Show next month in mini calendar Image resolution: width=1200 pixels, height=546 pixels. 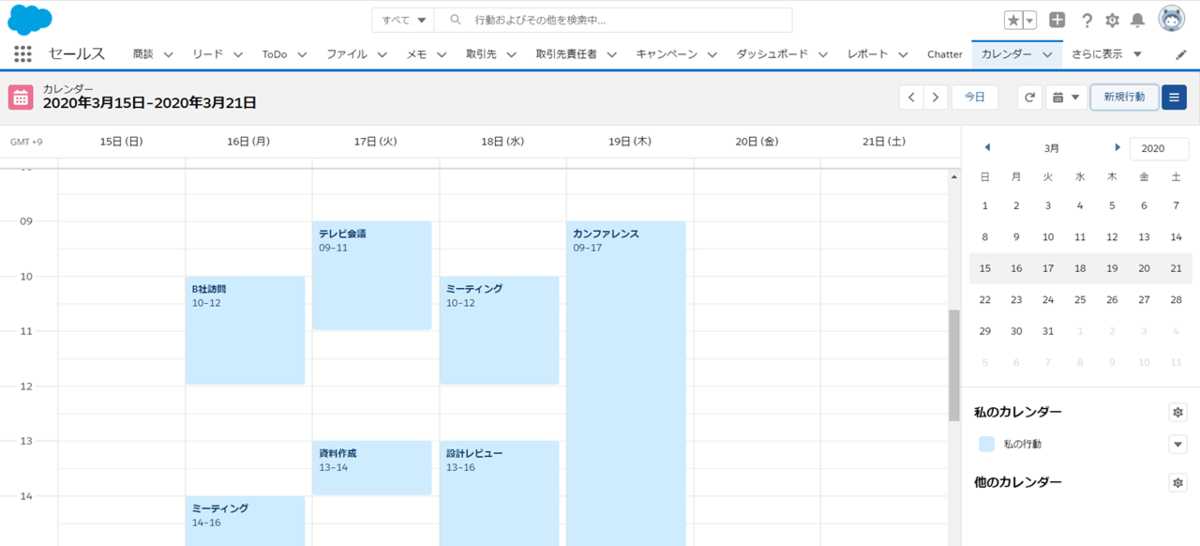1117,148
